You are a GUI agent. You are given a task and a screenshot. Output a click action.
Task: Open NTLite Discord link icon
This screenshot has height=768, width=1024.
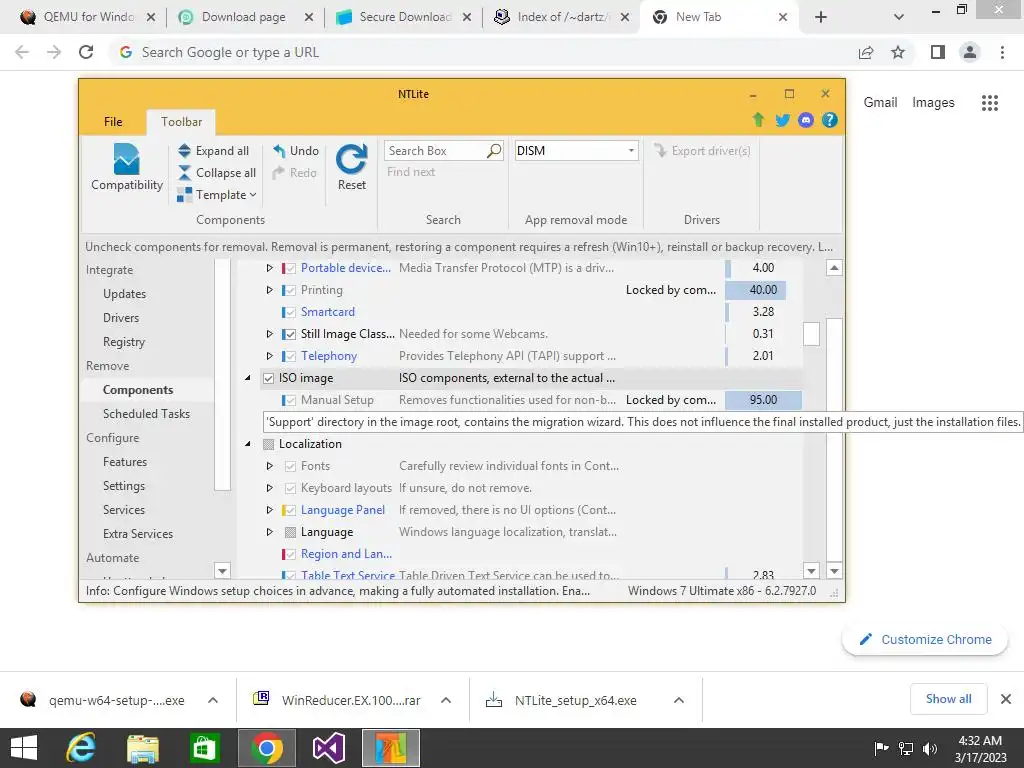(806, 120)
